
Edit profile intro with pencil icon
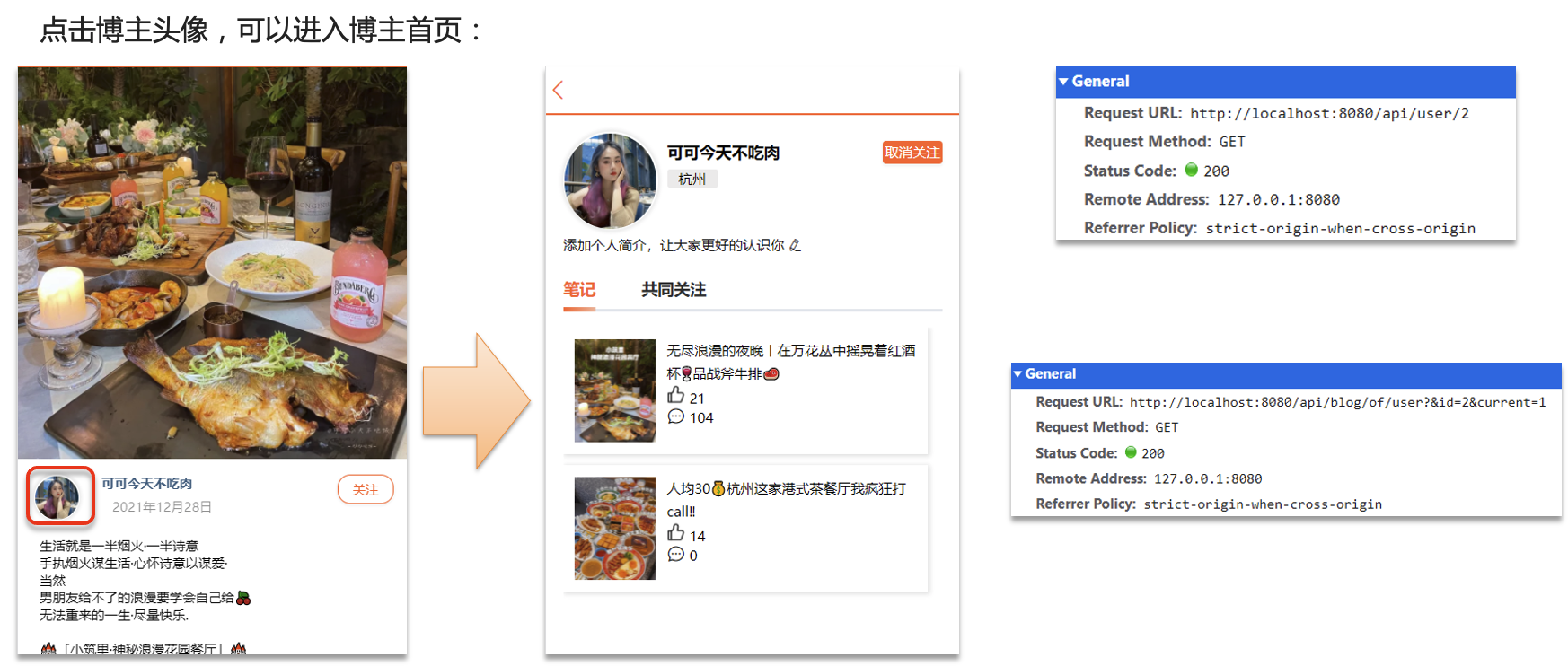tap(795, 245)
